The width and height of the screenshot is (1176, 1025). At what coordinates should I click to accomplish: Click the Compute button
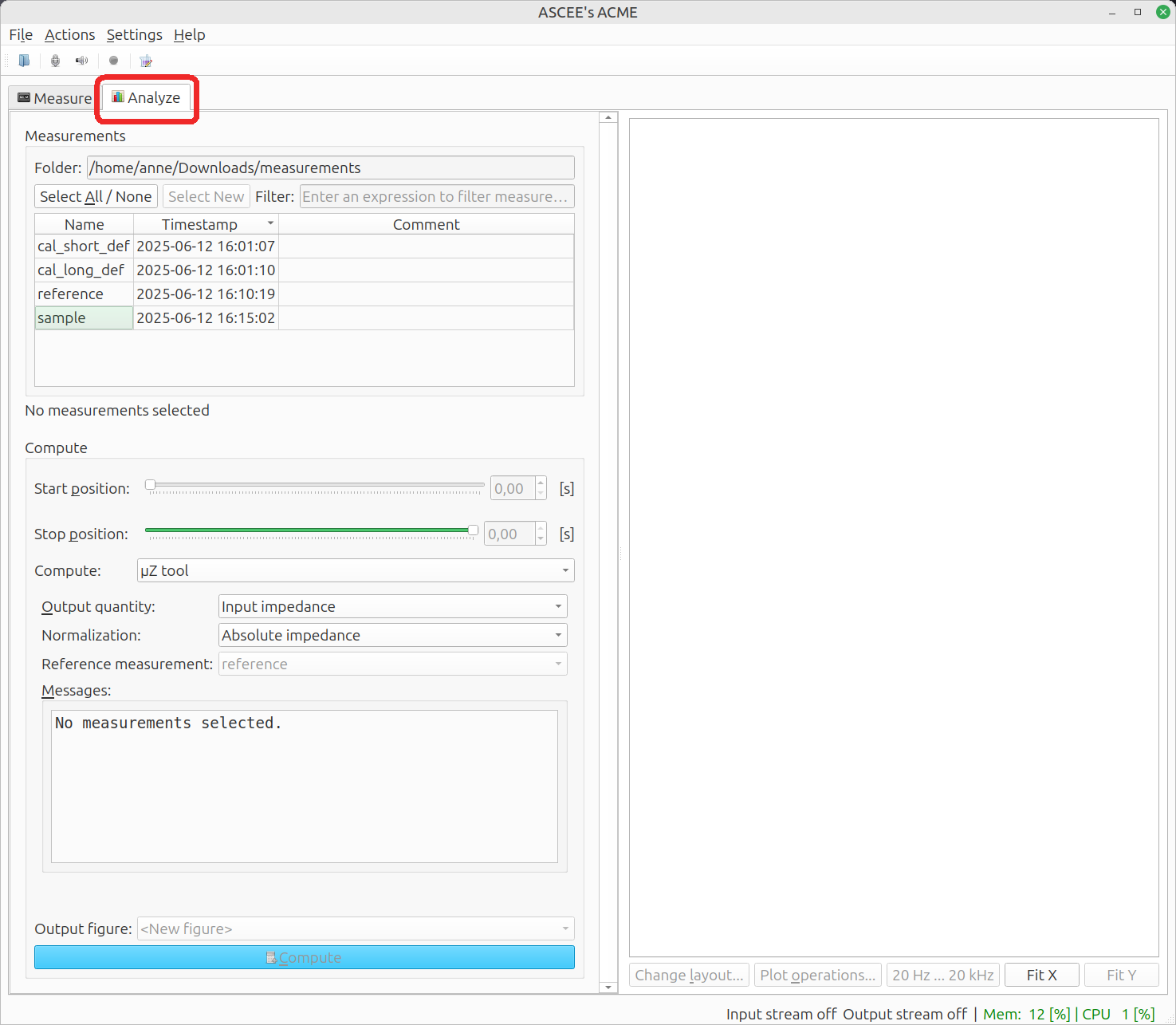[x=304, y=957]
